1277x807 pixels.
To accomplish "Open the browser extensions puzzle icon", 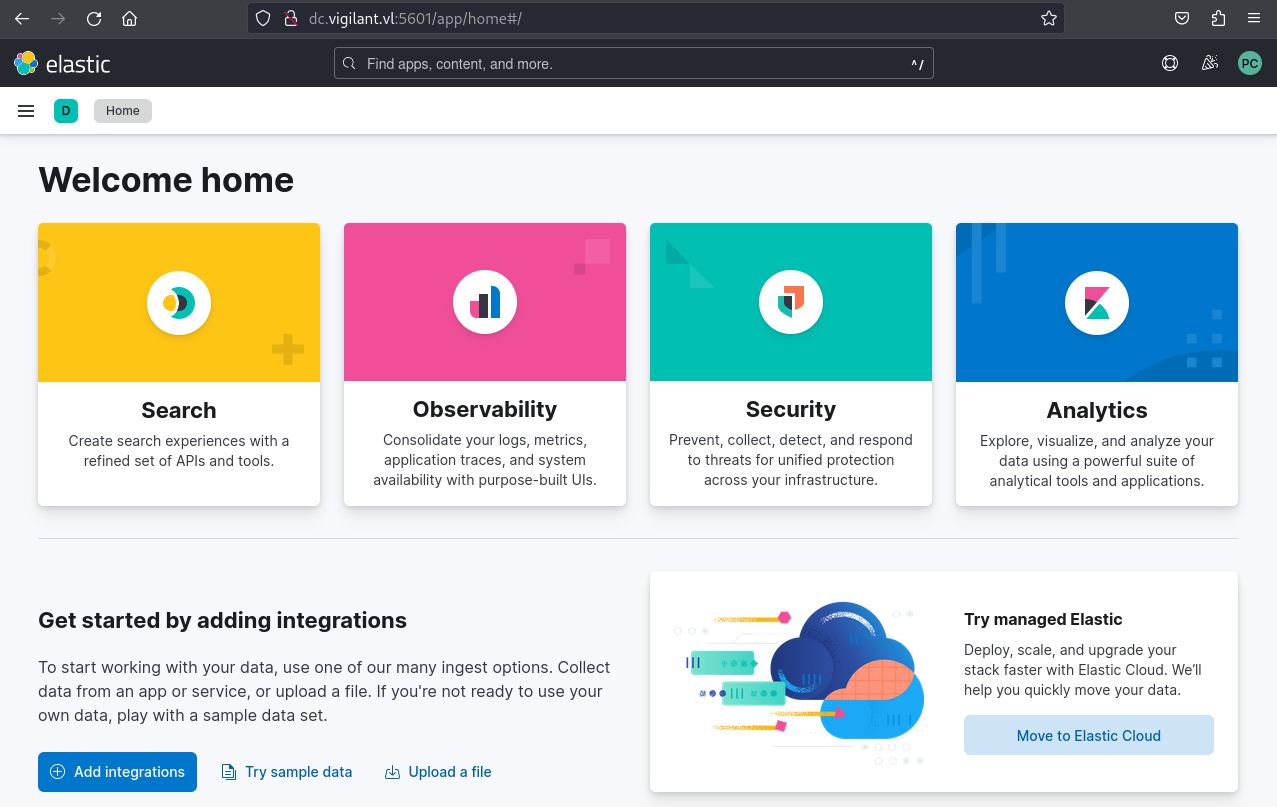I will pos(1218,18).
